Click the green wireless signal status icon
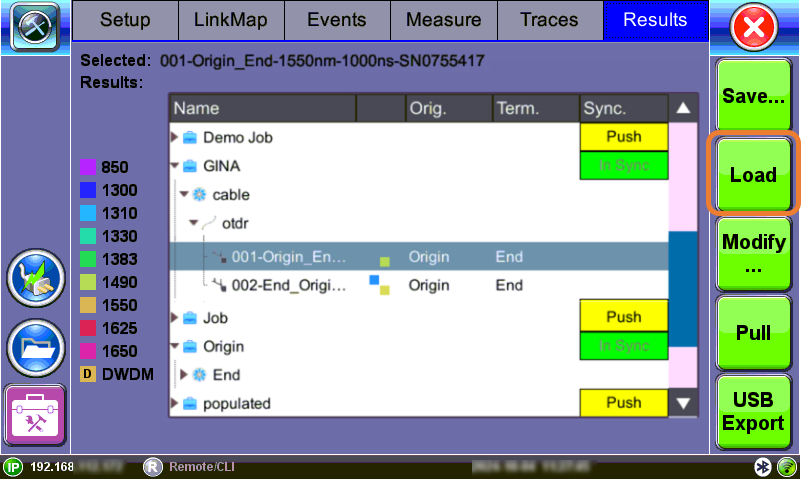This screenshot has height=479, width=801. 786,467
